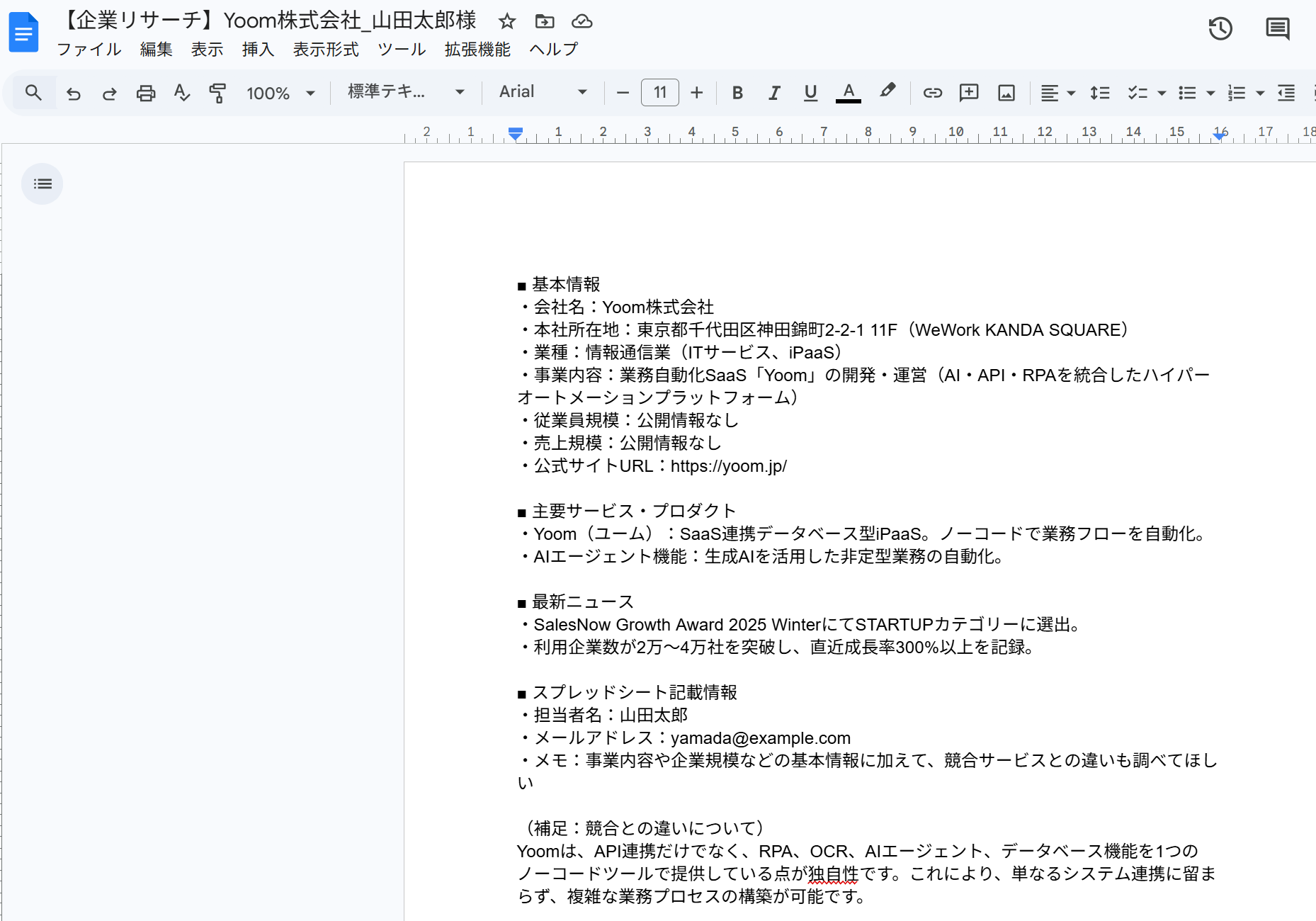Image resolution: width=1316 pixels, height=921 pixels.
Task: Click the 担当者名：山田太郎 line
Action: point(603,716)
